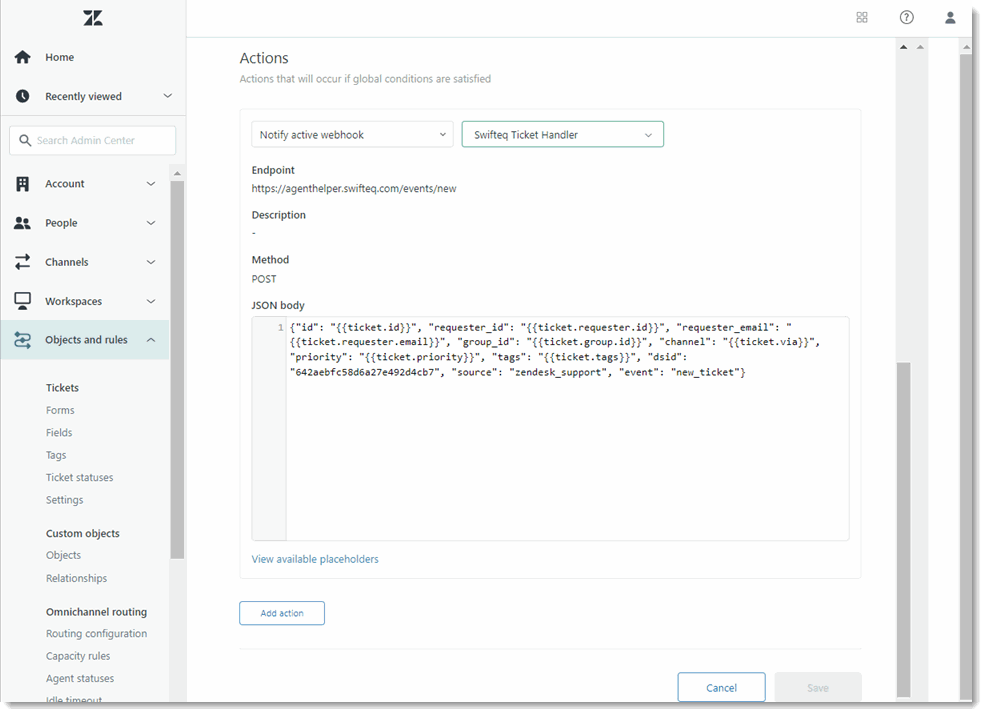
Task: Click the JSON body label
Action: pos(278,305)
